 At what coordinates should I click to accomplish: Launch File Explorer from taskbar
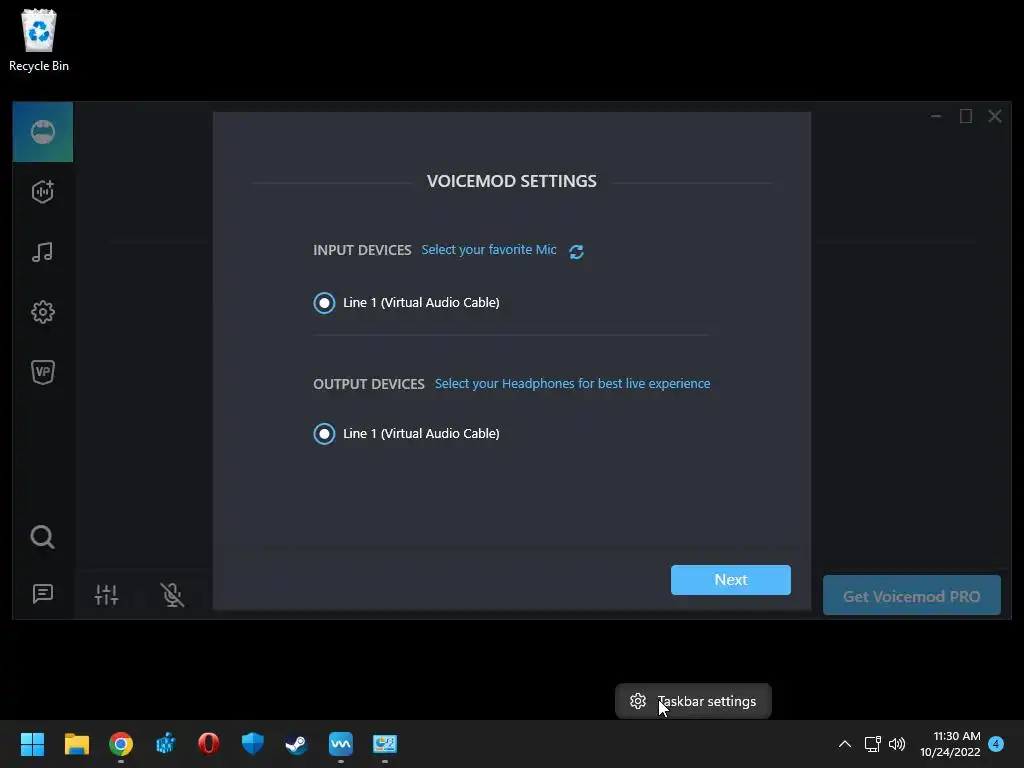(x=76, y=744)
